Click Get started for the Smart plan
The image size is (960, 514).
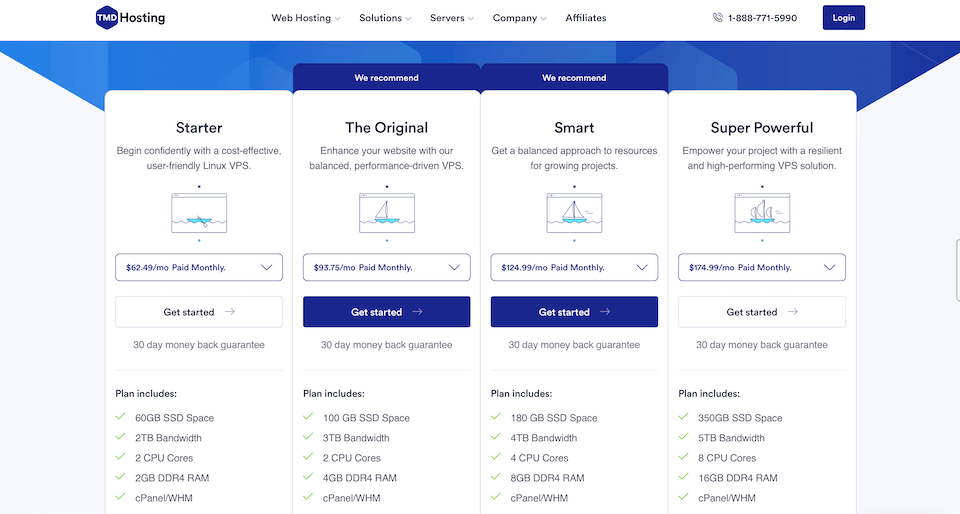[574, 312]
